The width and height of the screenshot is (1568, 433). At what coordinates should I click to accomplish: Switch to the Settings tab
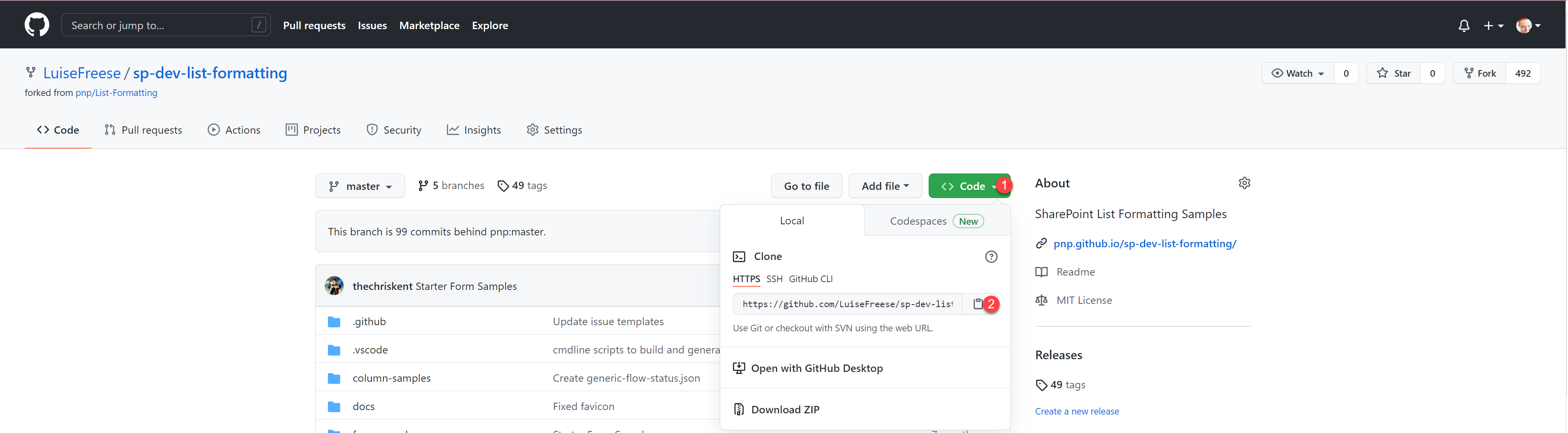click(x=554, y=130)
